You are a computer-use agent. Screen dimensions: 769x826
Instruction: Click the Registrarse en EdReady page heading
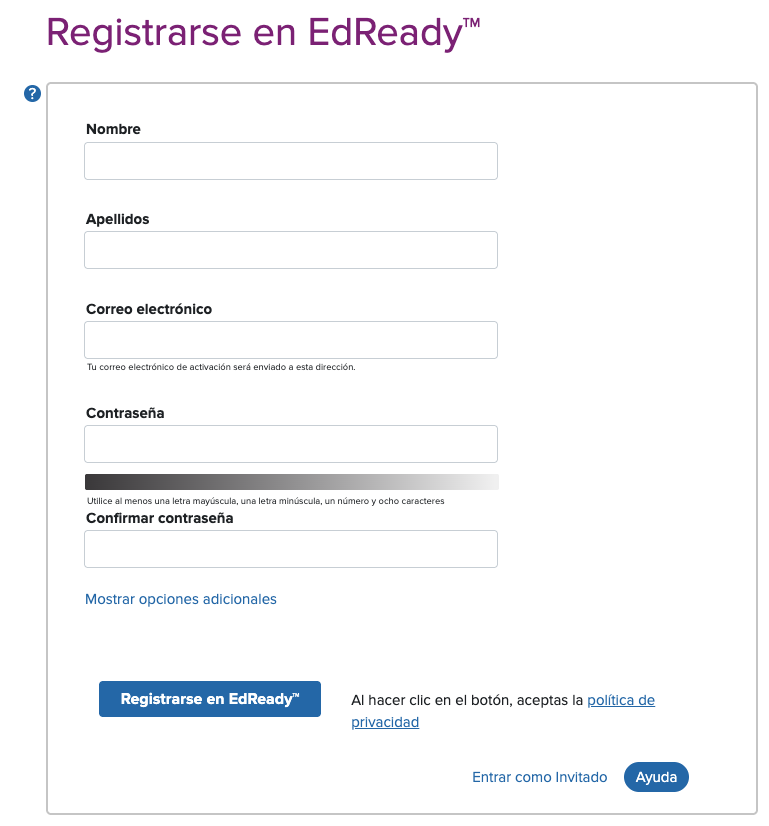coord(263,33)
